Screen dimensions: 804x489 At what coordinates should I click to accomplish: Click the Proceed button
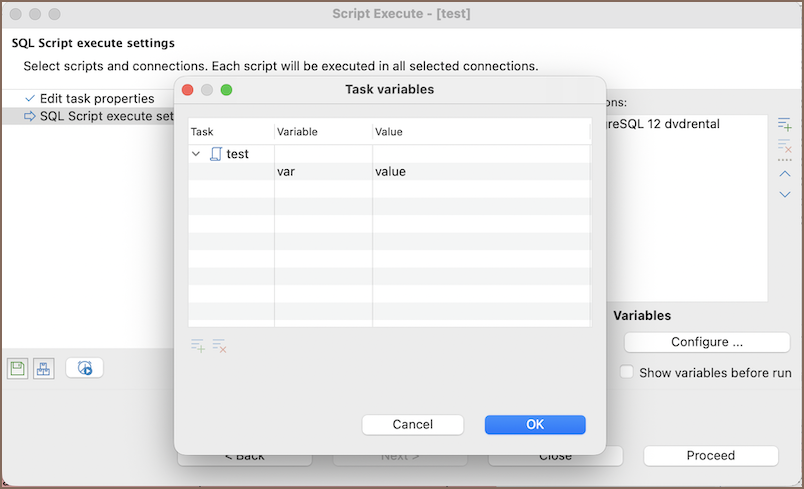pyautogui.click(x=710, y=456)
